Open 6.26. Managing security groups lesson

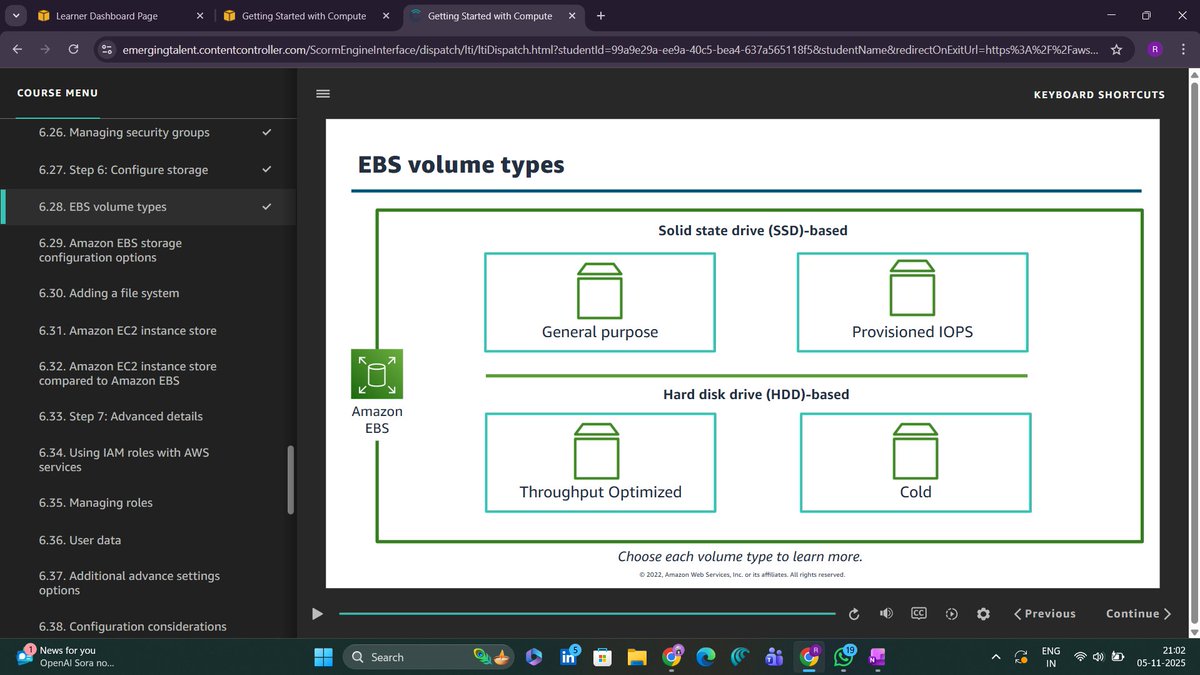(148, 132)
